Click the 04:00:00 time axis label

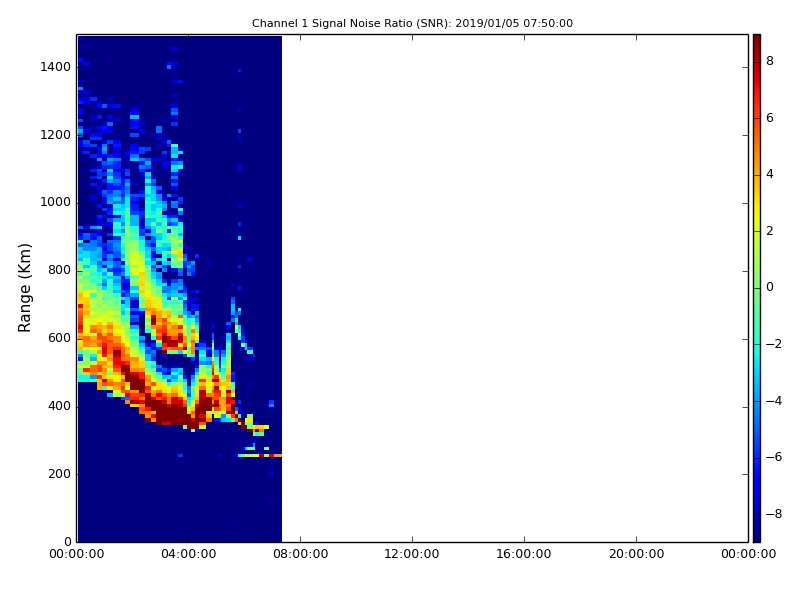189,554
